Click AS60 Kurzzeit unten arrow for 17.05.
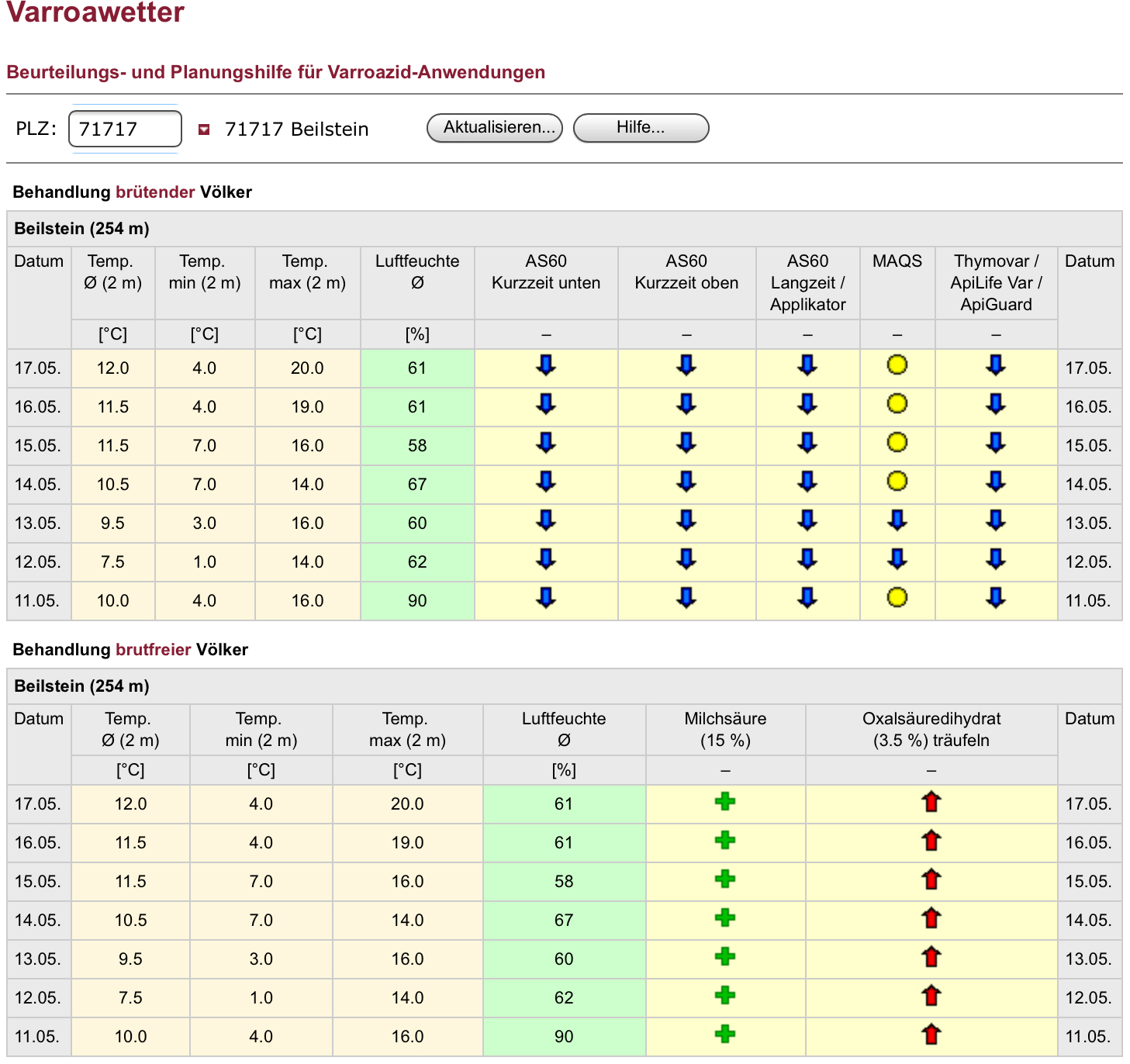The width and height of the screenshot is (1130, 1064). (x=546, y=365)
